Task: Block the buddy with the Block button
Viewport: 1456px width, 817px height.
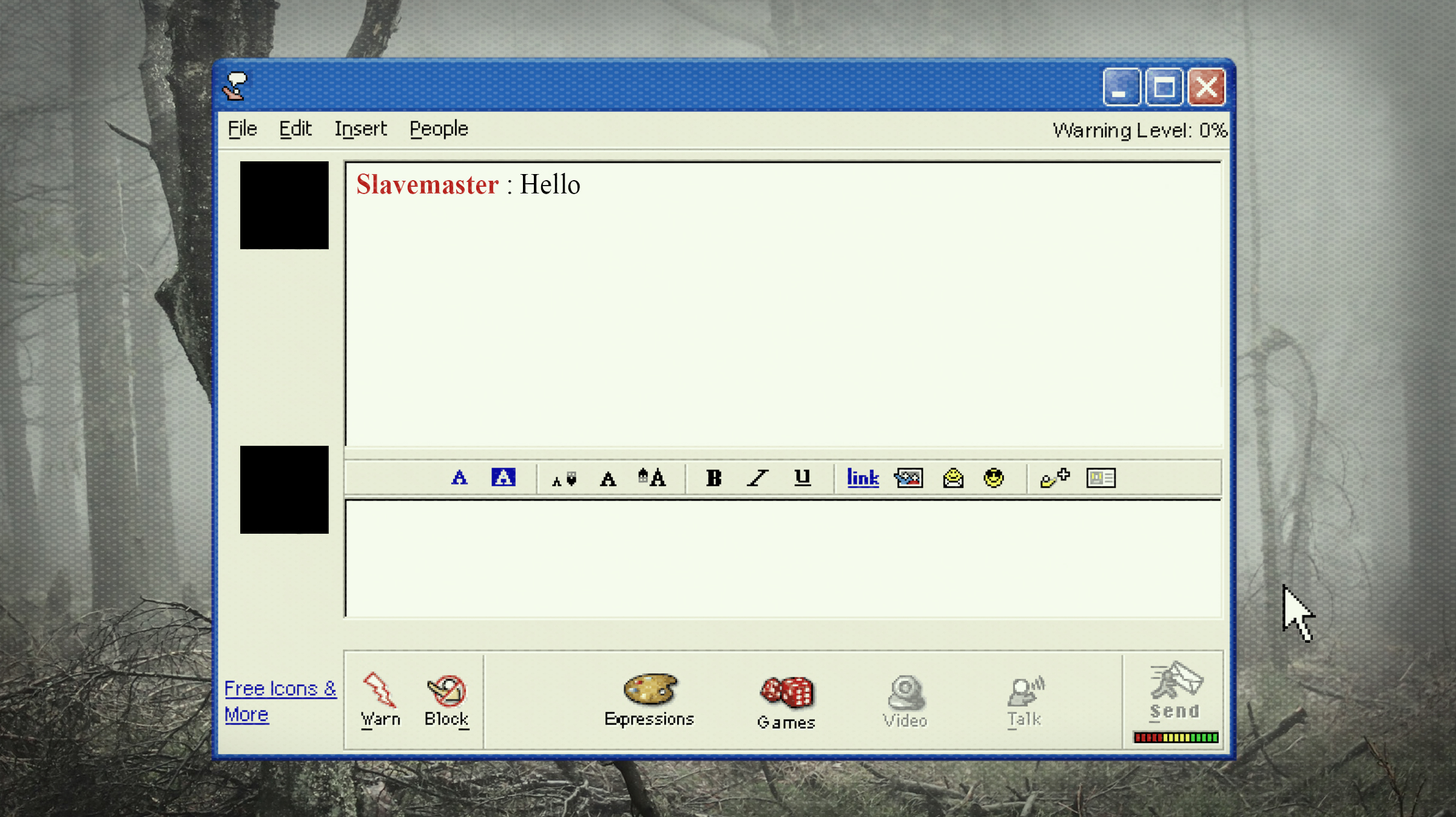Action: (447, 701)
